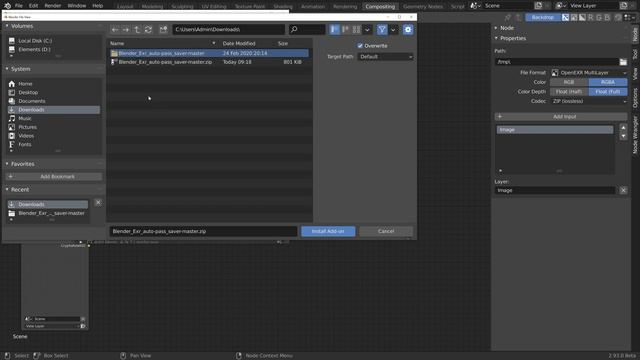Show the Red backdrop channel
640x360 pixels.
pos(591,17)
